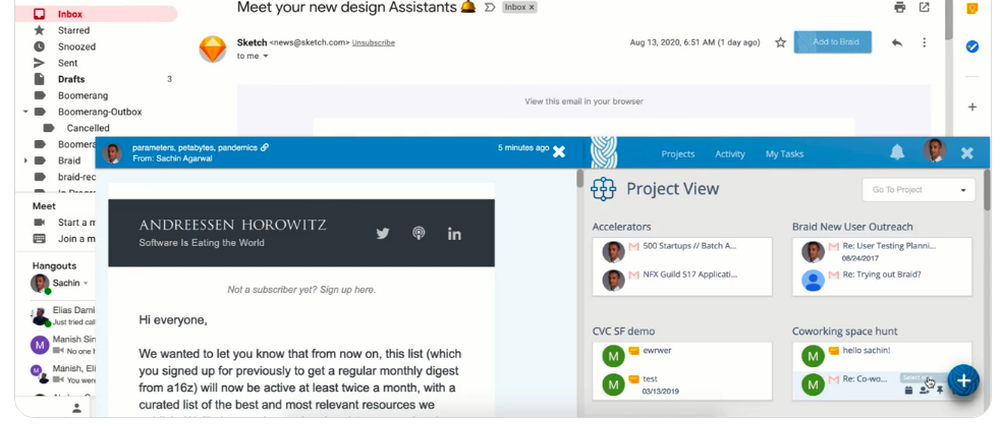Reply to the Sketch email

pyautogui.click(x=897, y=43)
